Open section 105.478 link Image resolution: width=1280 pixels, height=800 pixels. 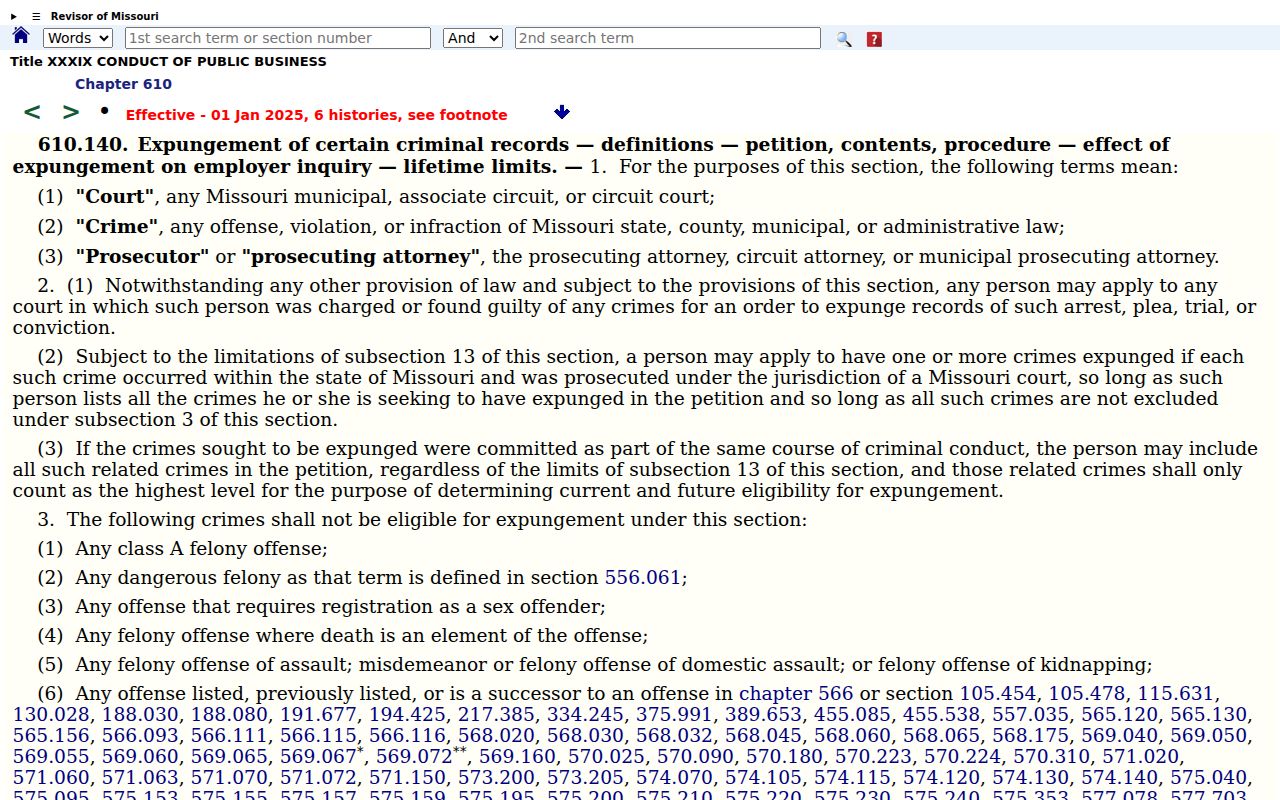1087,693
